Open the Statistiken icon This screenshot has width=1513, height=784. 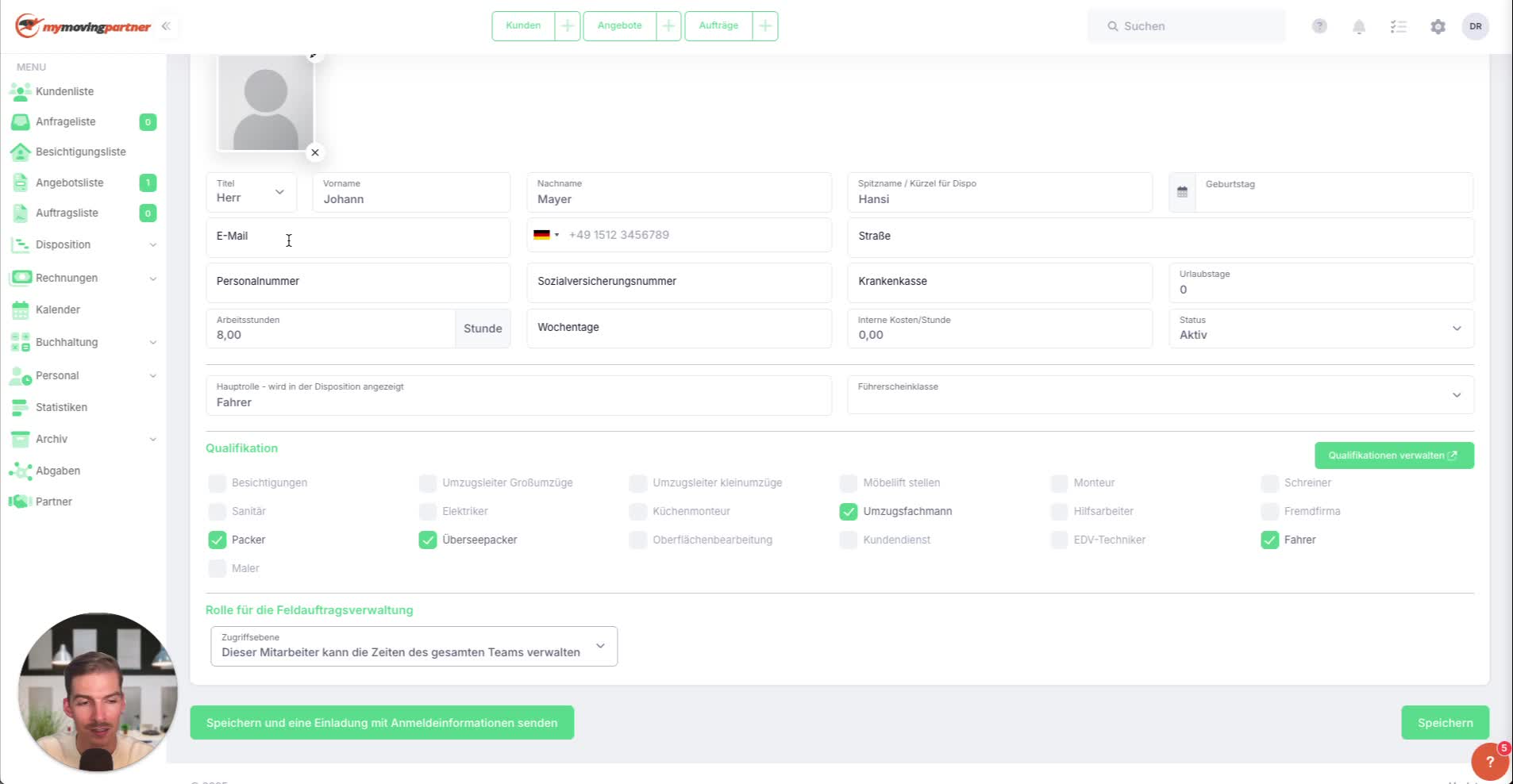click(20, 407)
